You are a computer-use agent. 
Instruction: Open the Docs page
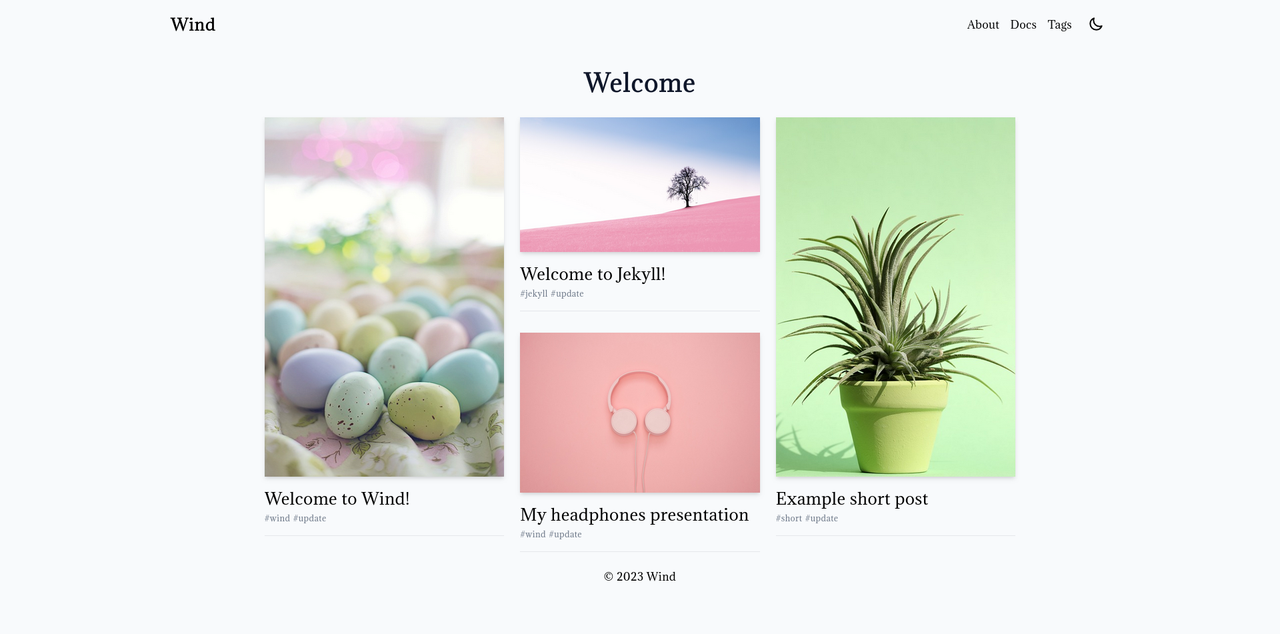(1023, 25)
